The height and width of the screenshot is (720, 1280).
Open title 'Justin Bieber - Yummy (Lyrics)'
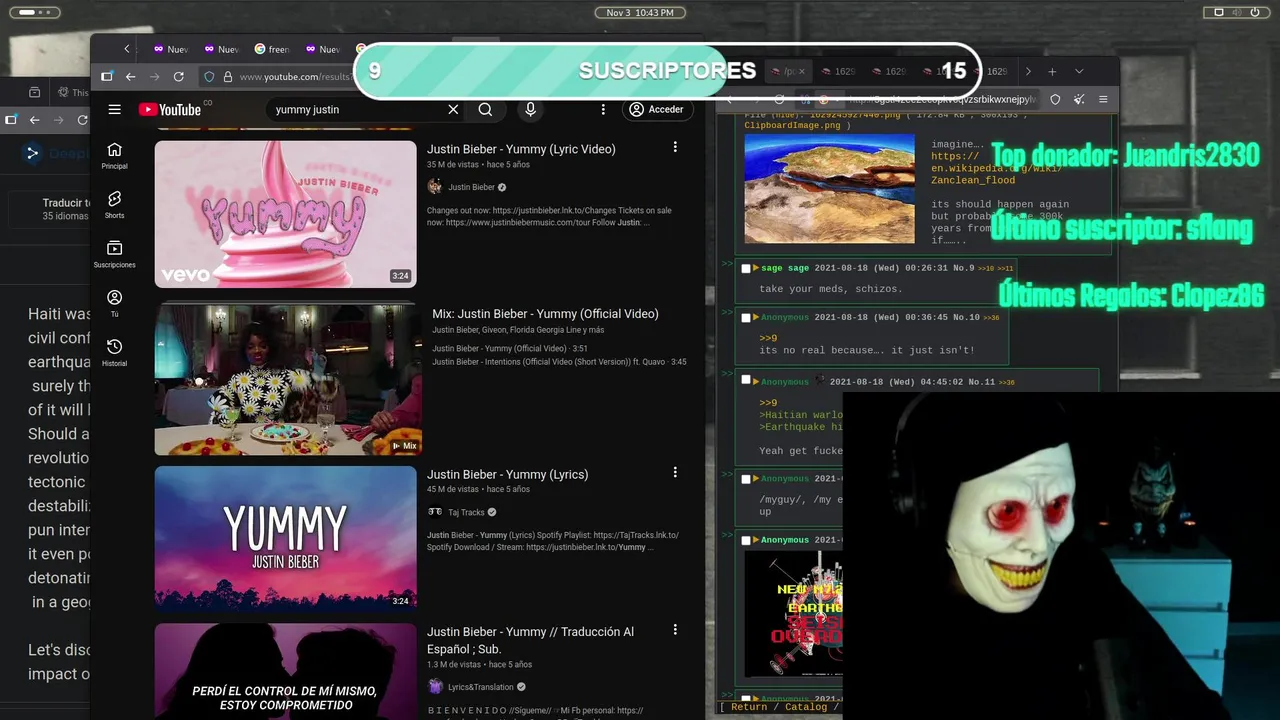pyautogui.click(x=507, y=475)
